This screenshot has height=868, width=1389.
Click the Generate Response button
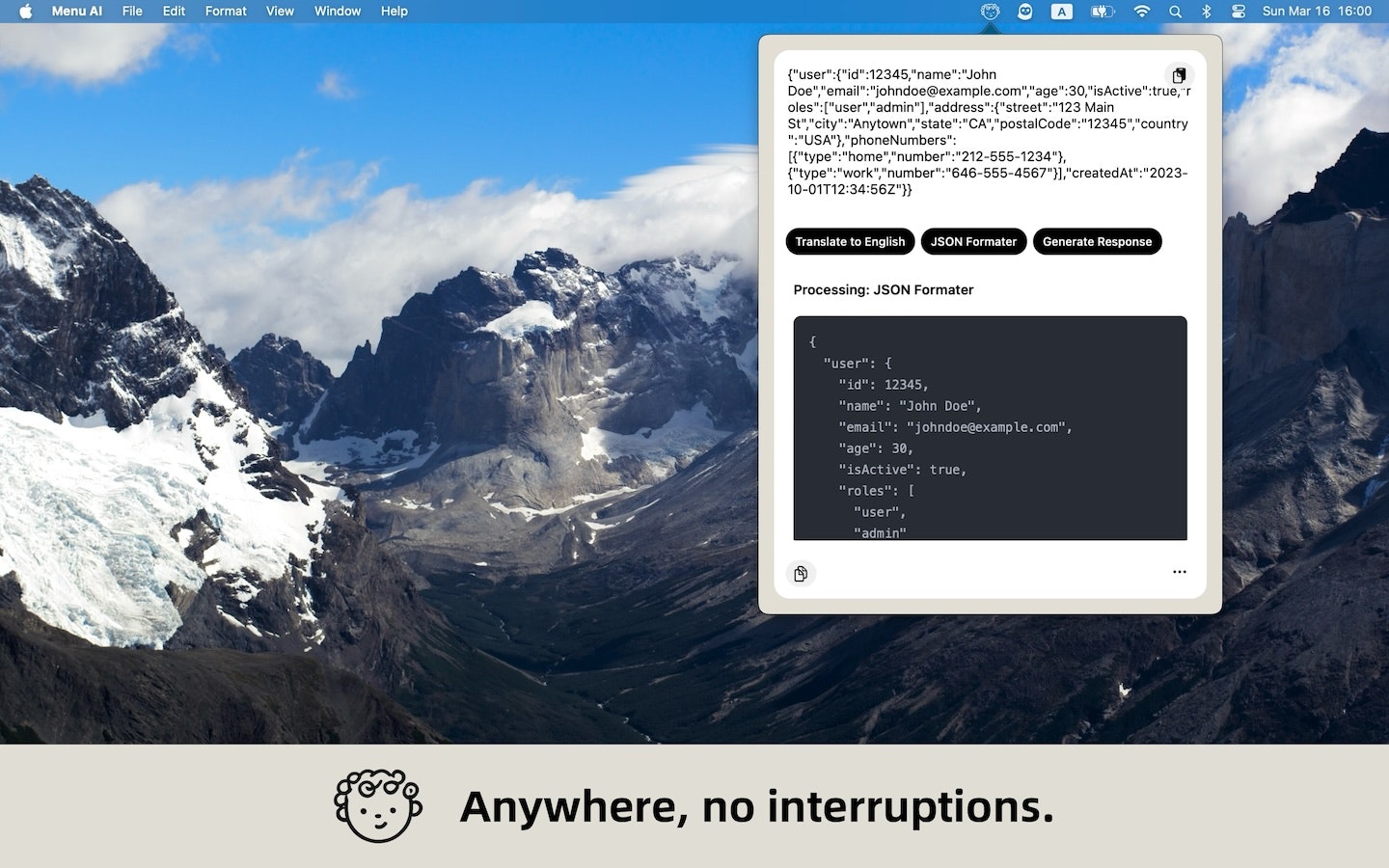(x=1097, y=242)
